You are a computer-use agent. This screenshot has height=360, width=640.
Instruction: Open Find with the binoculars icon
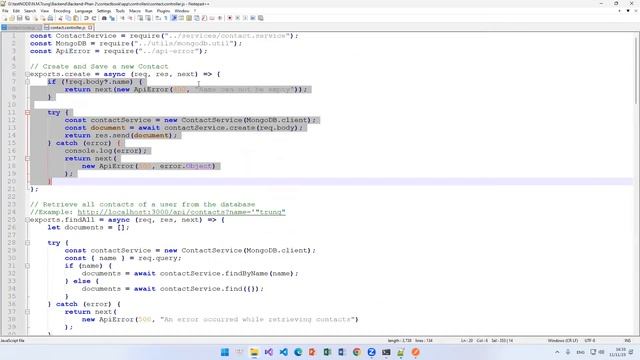103,18
